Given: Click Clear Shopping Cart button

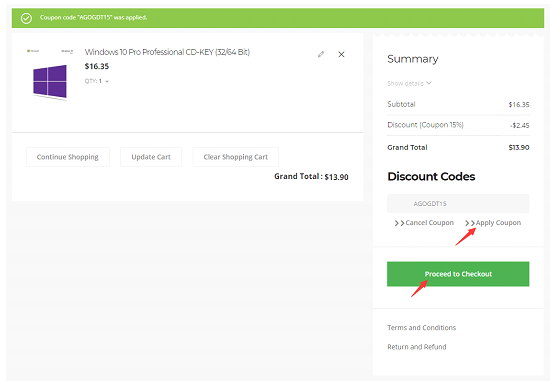Looking at the screenshot, I should 235,157.
